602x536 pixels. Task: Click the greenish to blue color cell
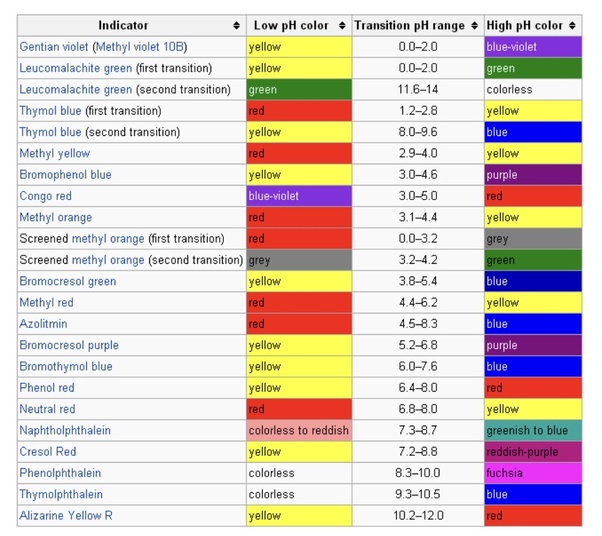coord(532,431)
